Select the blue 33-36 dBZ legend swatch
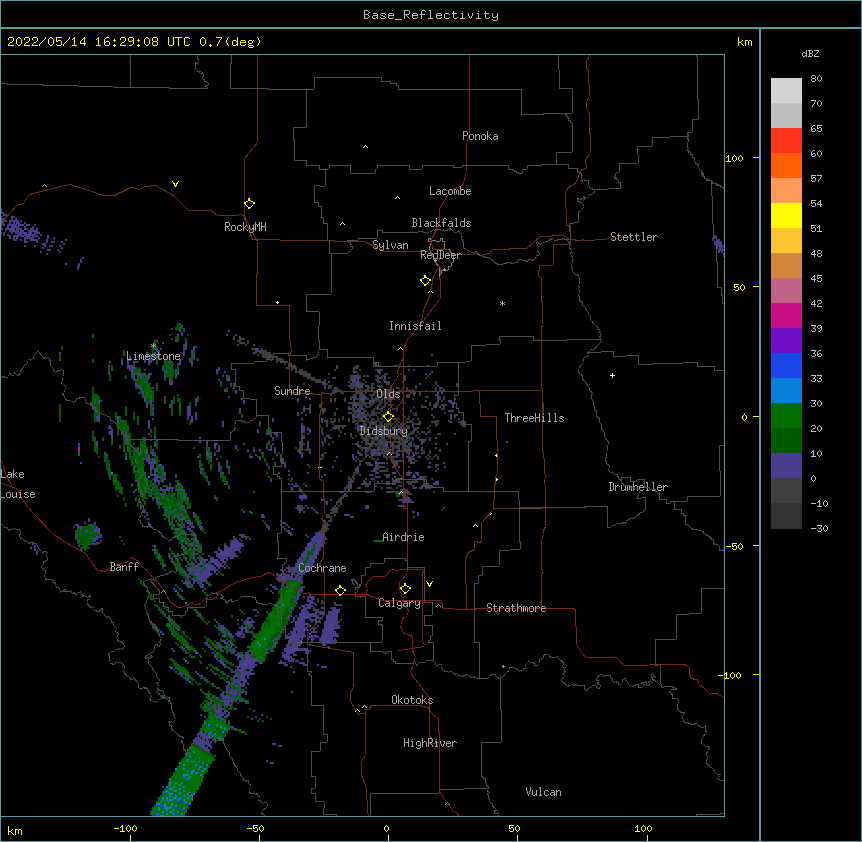The image size is (862, 842). (x=786, y=365)
